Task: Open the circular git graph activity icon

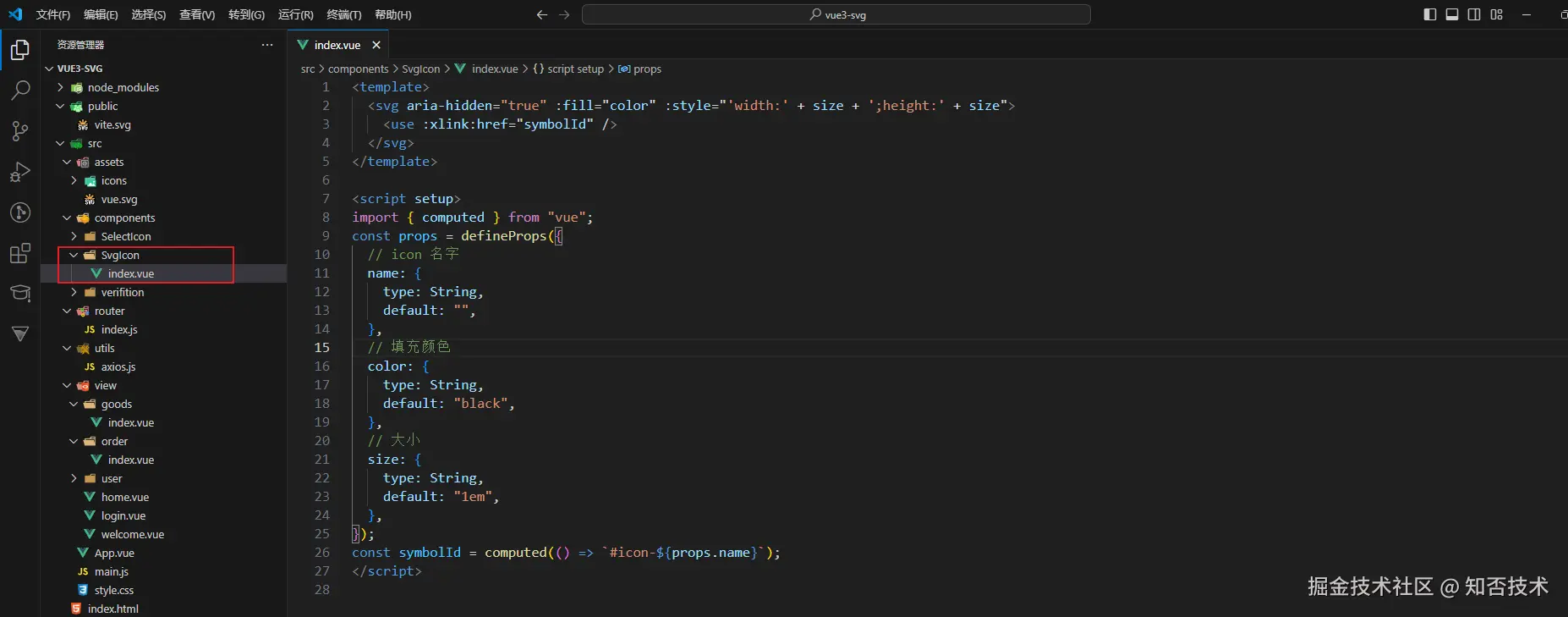Action: tap(20, 212)
